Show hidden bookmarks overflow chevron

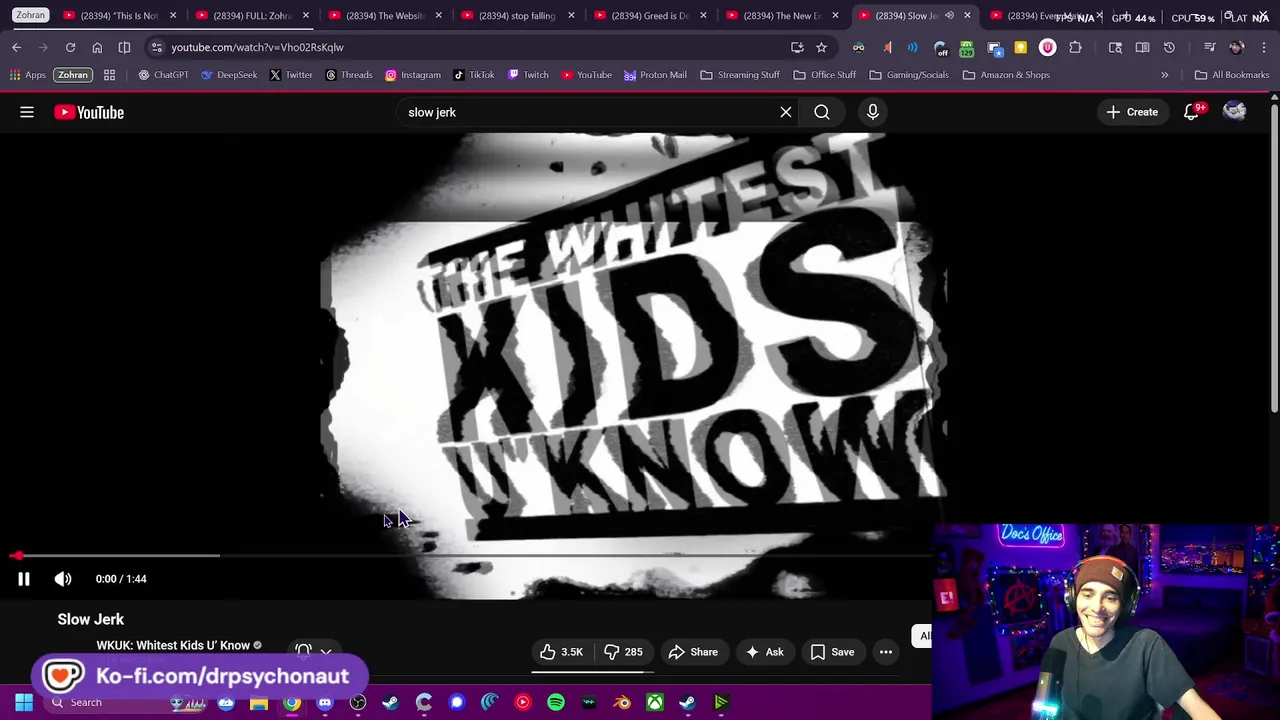point(1165,75)
